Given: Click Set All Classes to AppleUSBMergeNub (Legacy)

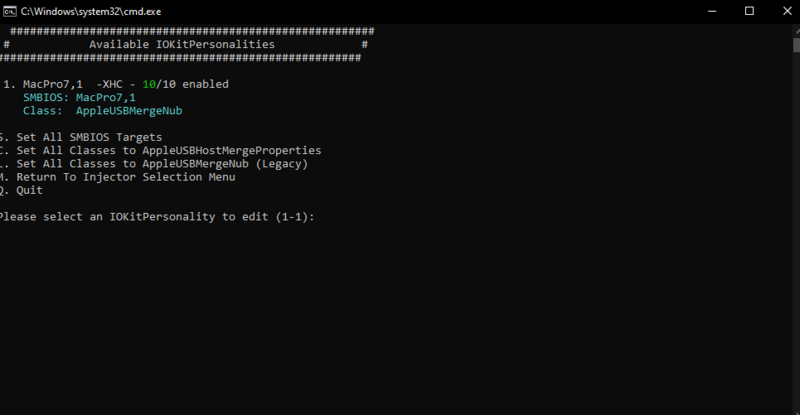Looking at the screenshot, I should pyautogui.click(x=158, y=163).
